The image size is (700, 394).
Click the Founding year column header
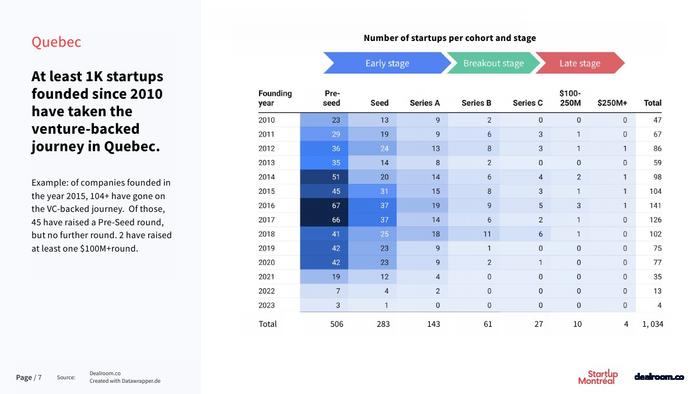(275, 98)
